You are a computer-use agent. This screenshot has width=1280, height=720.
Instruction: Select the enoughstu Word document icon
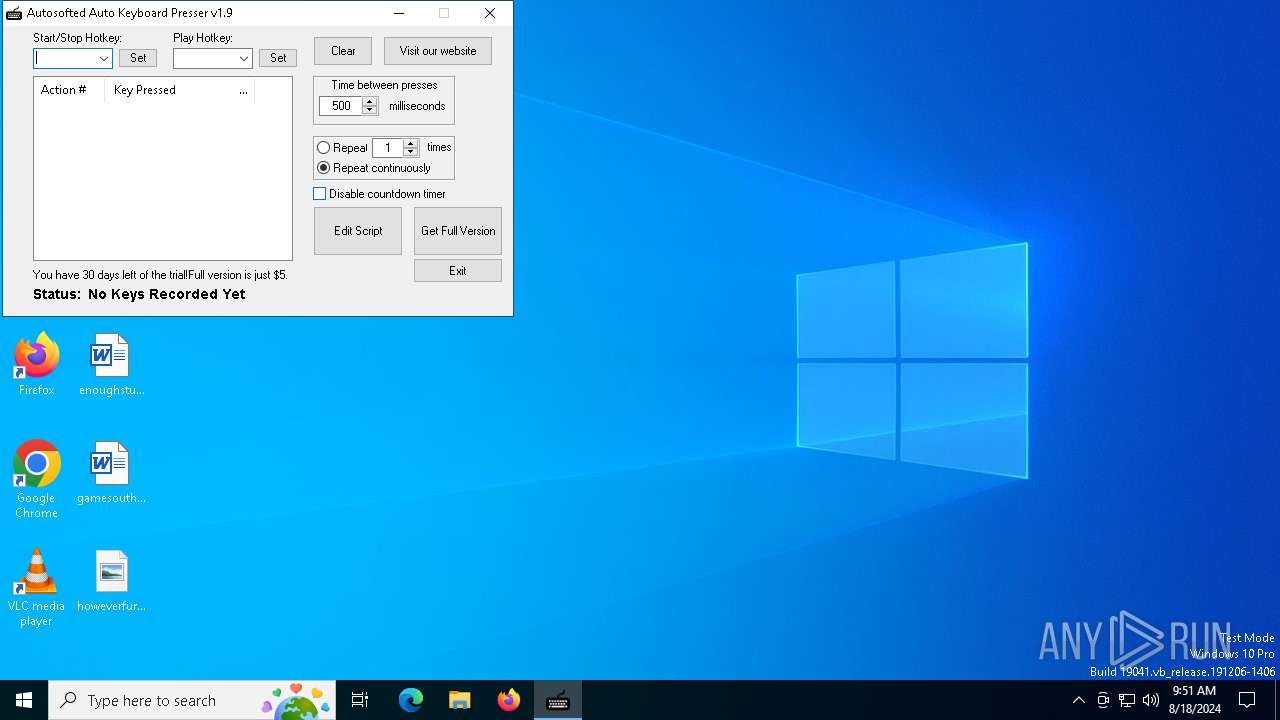tap(111, 365)
